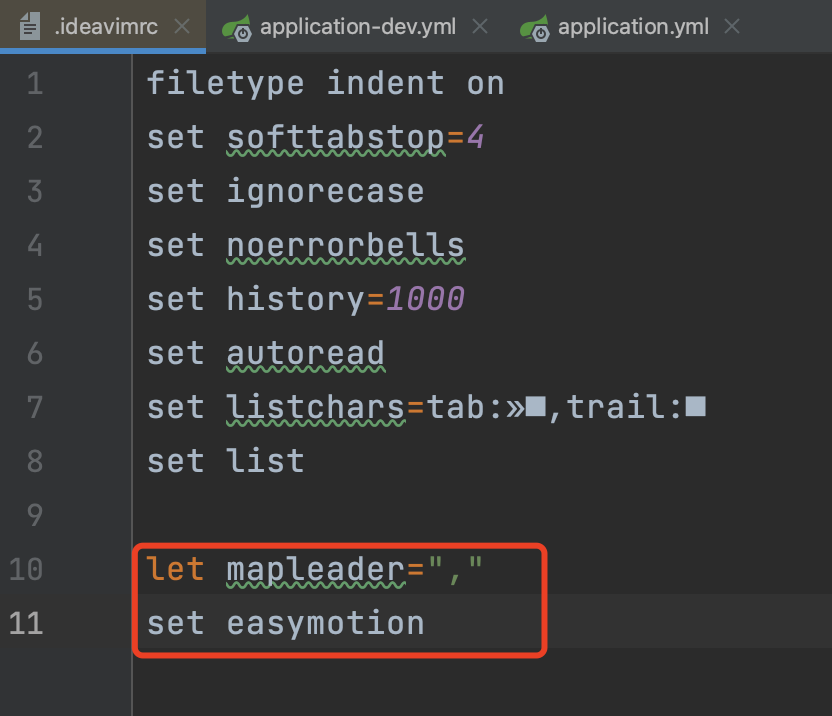Click line number 5 in the gutter
The image size is (832, 716).
tap(35, 299)
